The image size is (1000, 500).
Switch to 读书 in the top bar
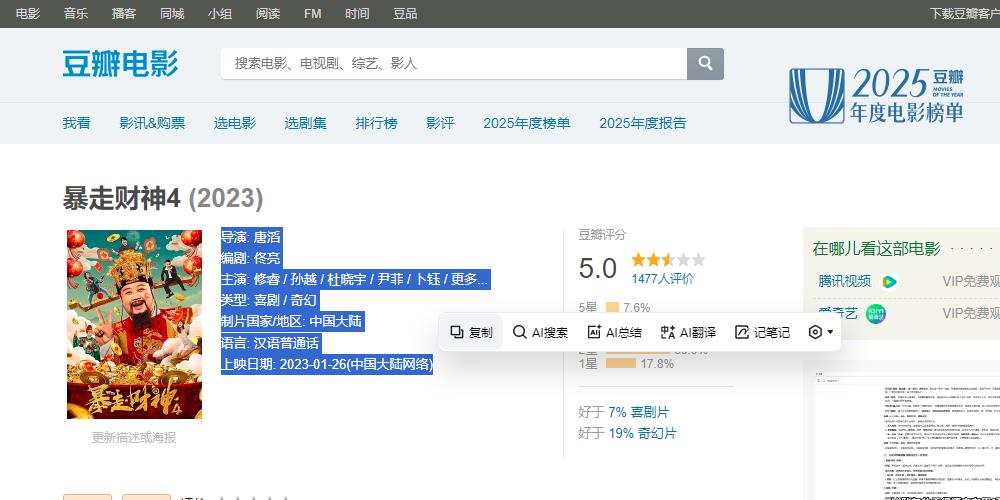267,13
